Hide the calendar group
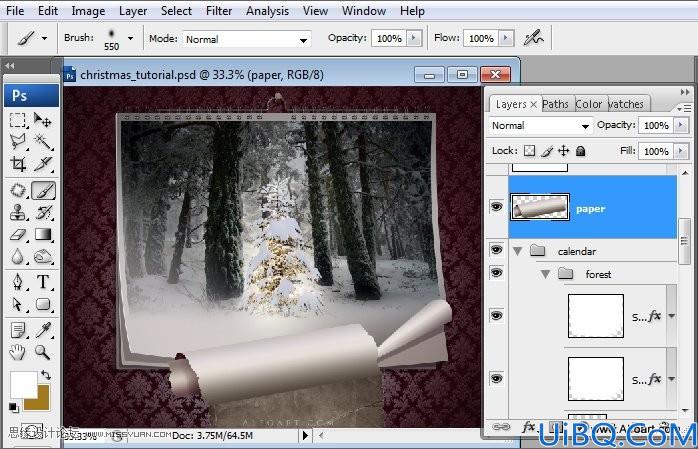698x449 pixels. coord(496,249)
